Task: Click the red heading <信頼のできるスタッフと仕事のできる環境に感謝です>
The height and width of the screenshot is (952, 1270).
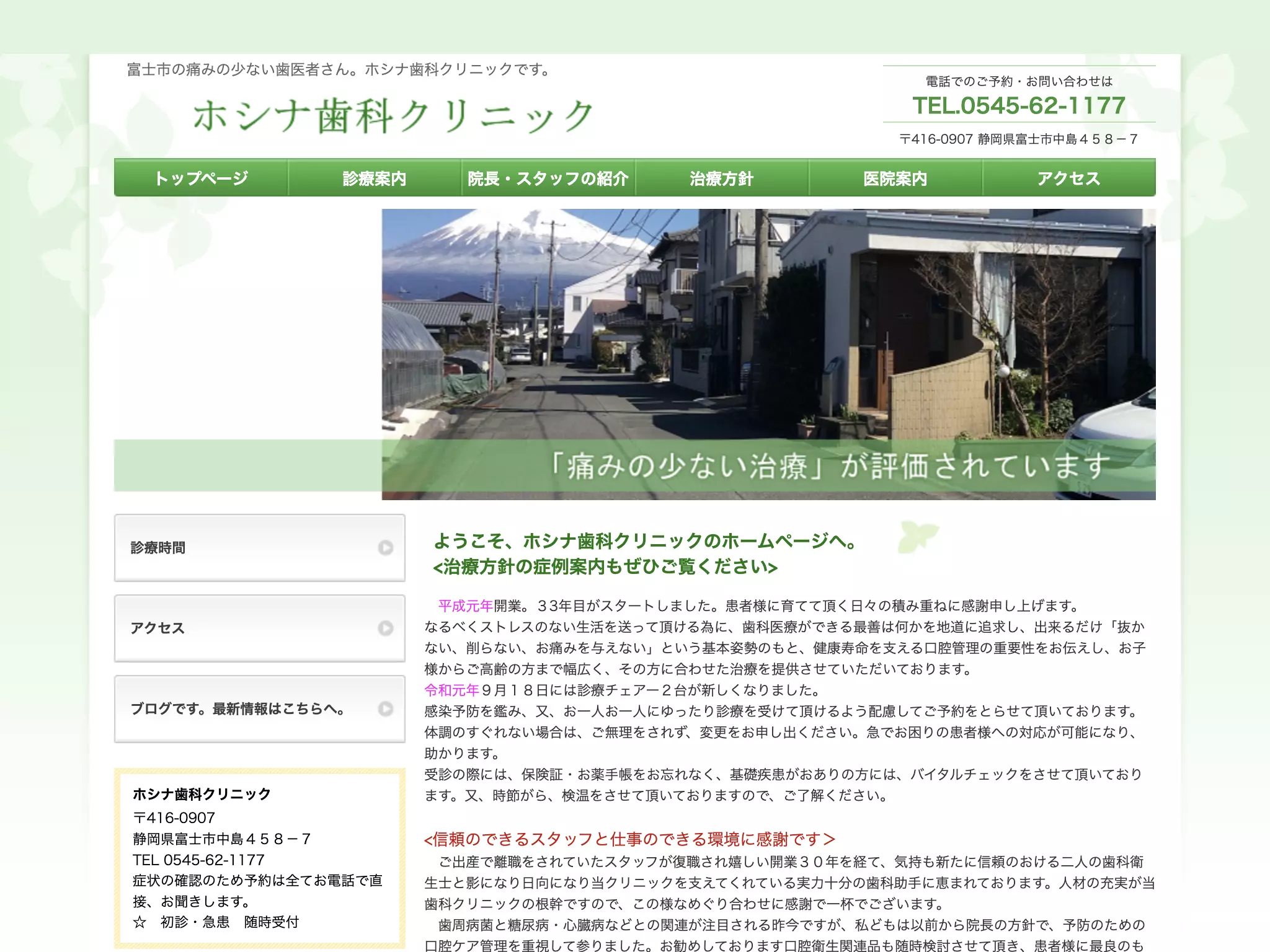Action: [630, 839]
